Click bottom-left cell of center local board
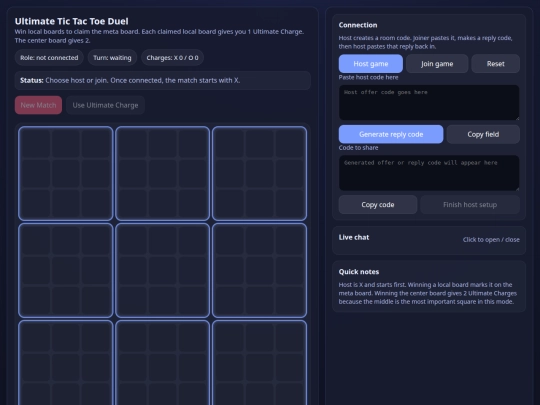 tap(133, 300)
